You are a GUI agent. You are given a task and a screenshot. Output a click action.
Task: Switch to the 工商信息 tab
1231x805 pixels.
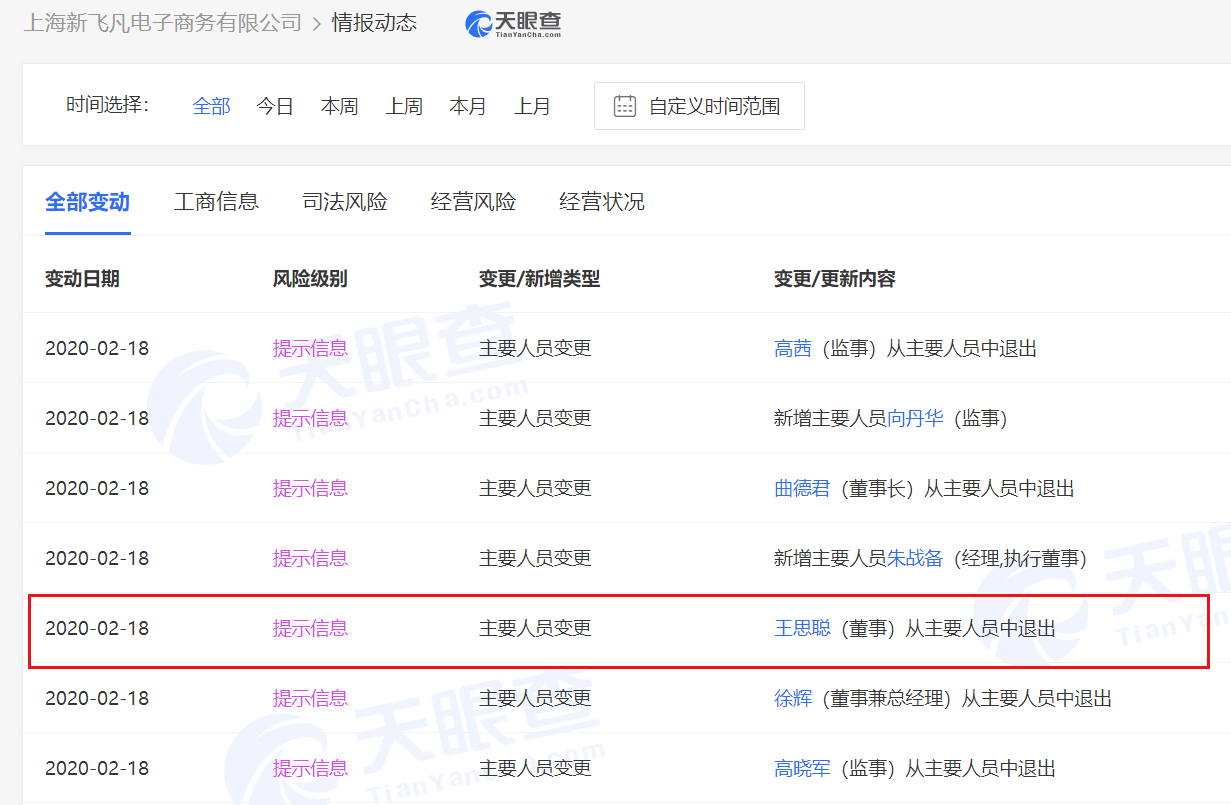216,202
